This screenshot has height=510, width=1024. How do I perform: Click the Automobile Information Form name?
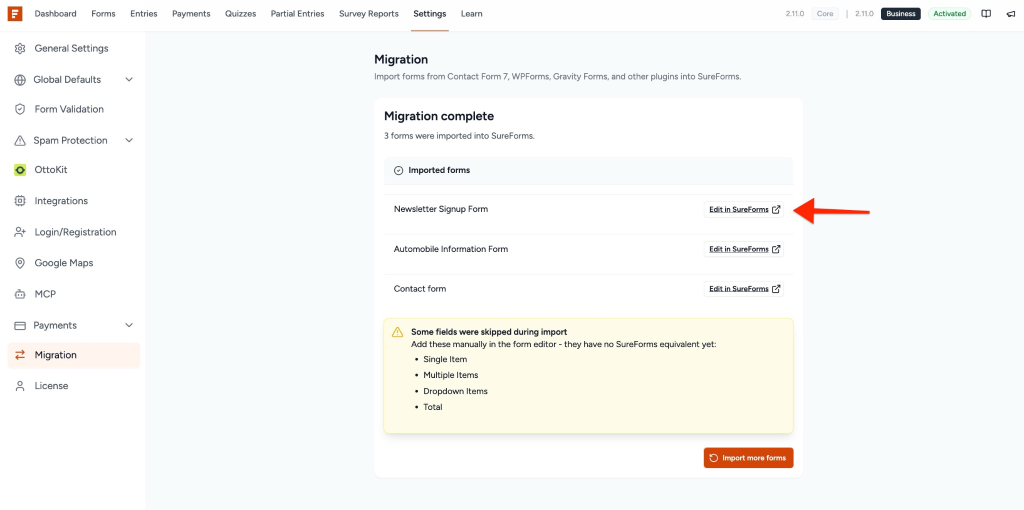click(451, 249)
